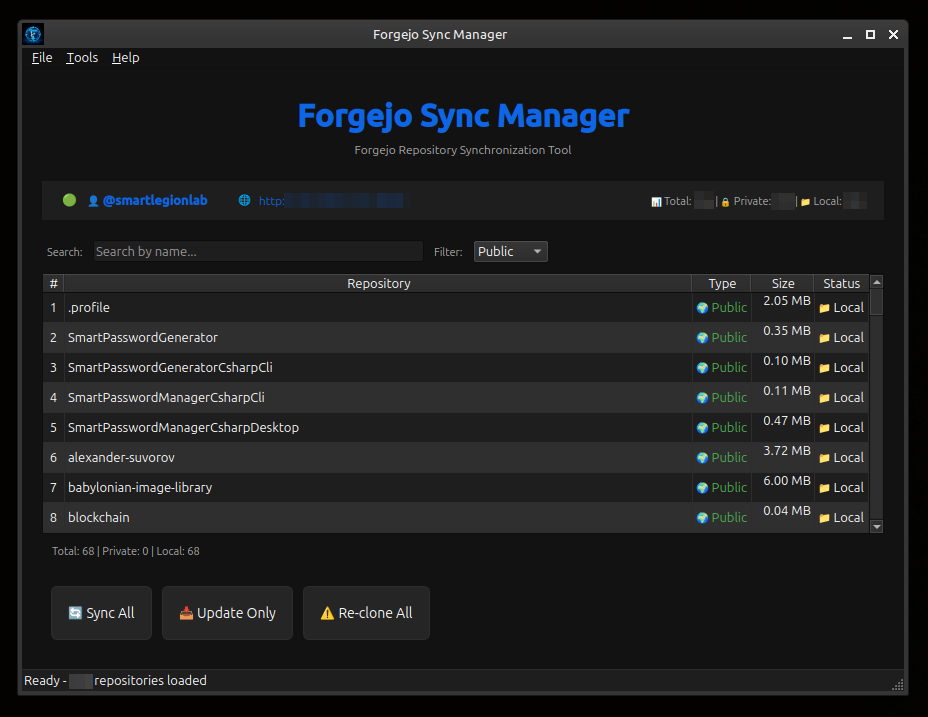Click the globe icon in SmartPasswordGenerator row
The width and height of the screenshot is (928, 717).
pos(703,338)
